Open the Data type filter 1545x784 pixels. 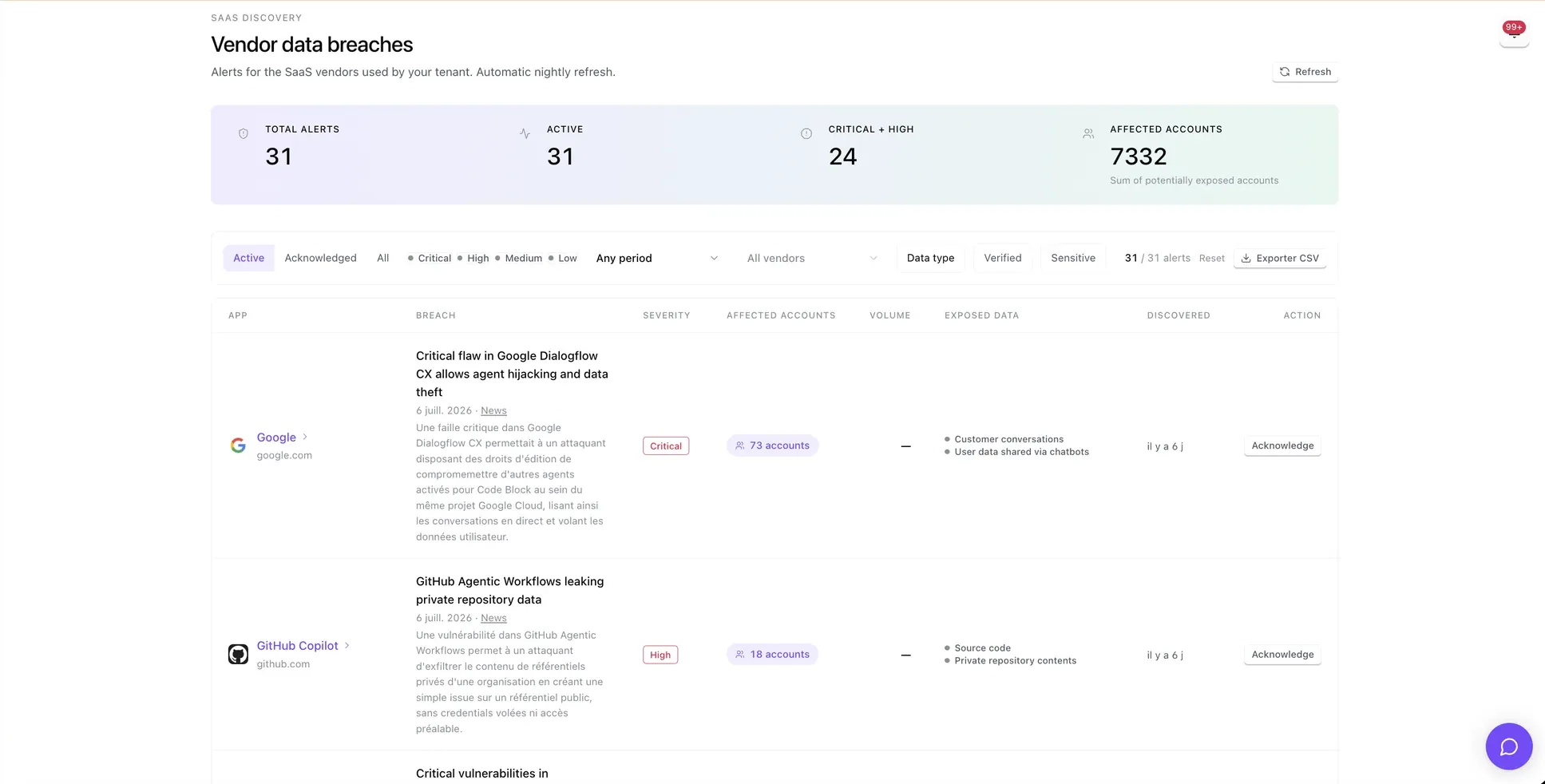tap(930, 258)
